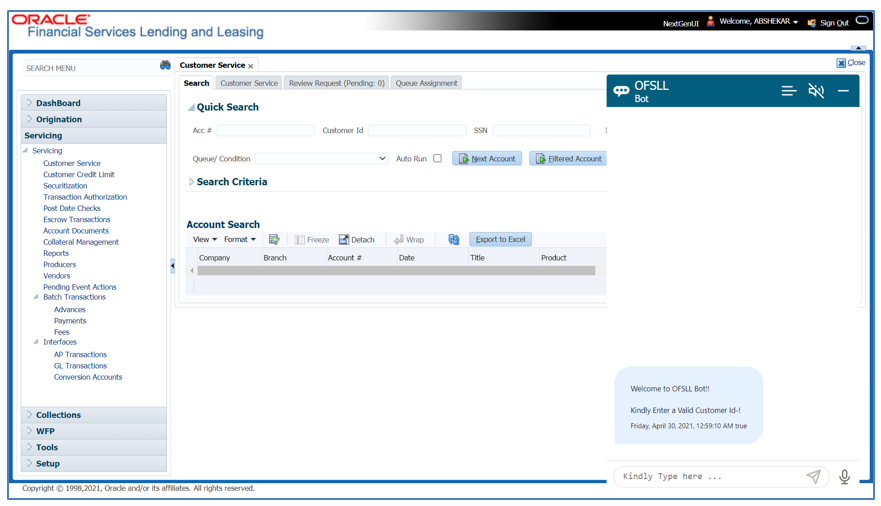The height and width of the screenshot is (506, 881).
Task: Toggle the bot's muted speaker icon
Action: coord(816,90)
